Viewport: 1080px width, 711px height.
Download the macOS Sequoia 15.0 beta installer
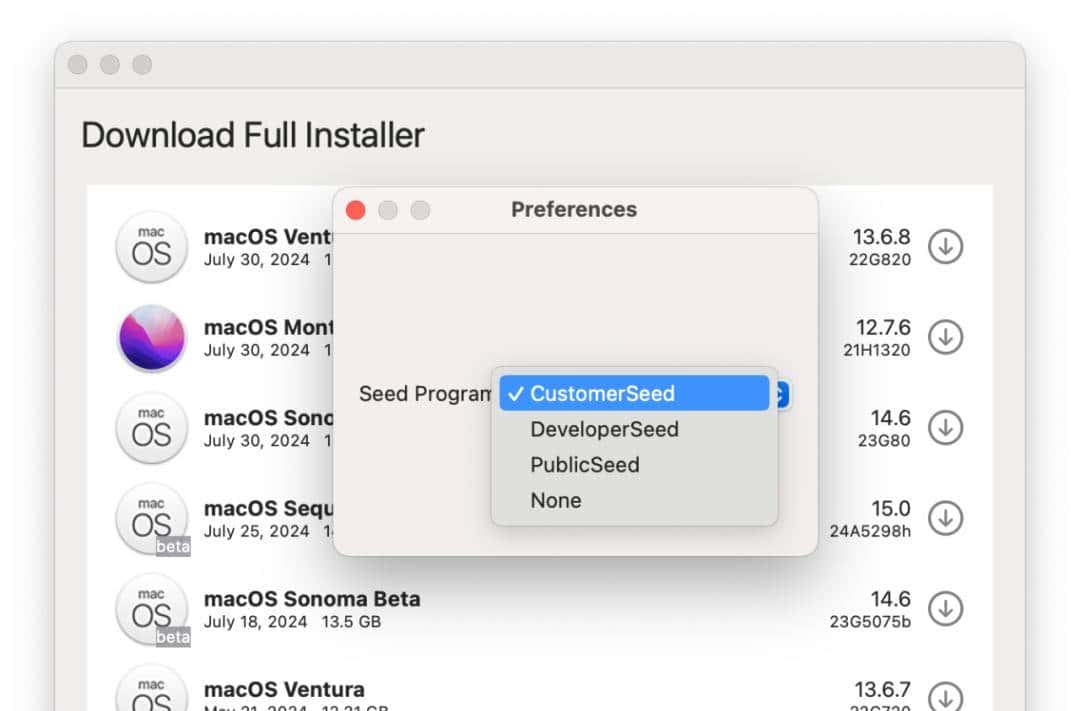946,518
